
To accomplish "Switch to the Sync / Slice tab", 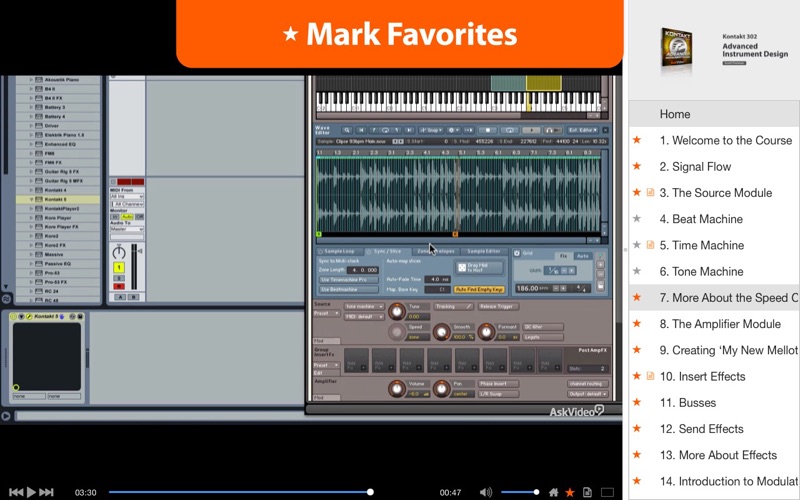I will pyautogui.click(x=387, y=252).
